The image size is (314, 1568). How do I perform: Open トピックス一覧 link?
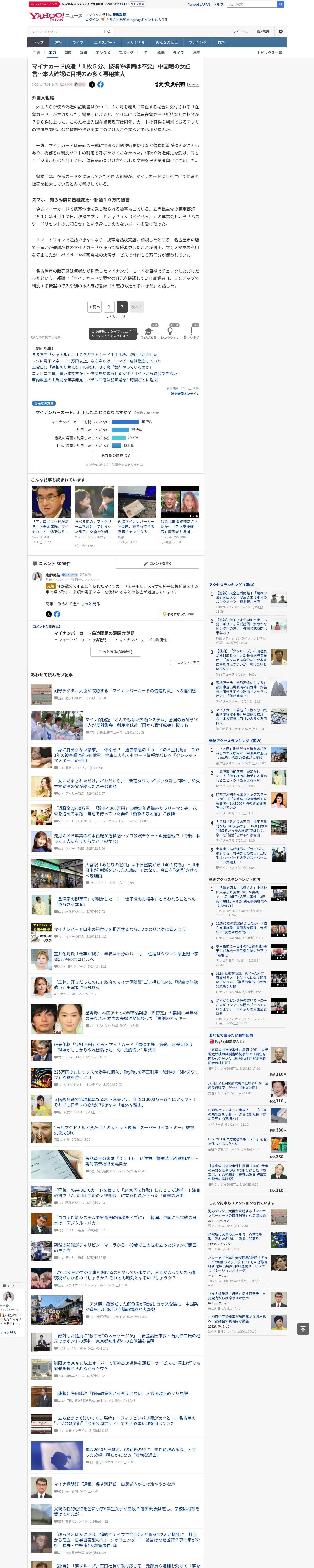270,53
